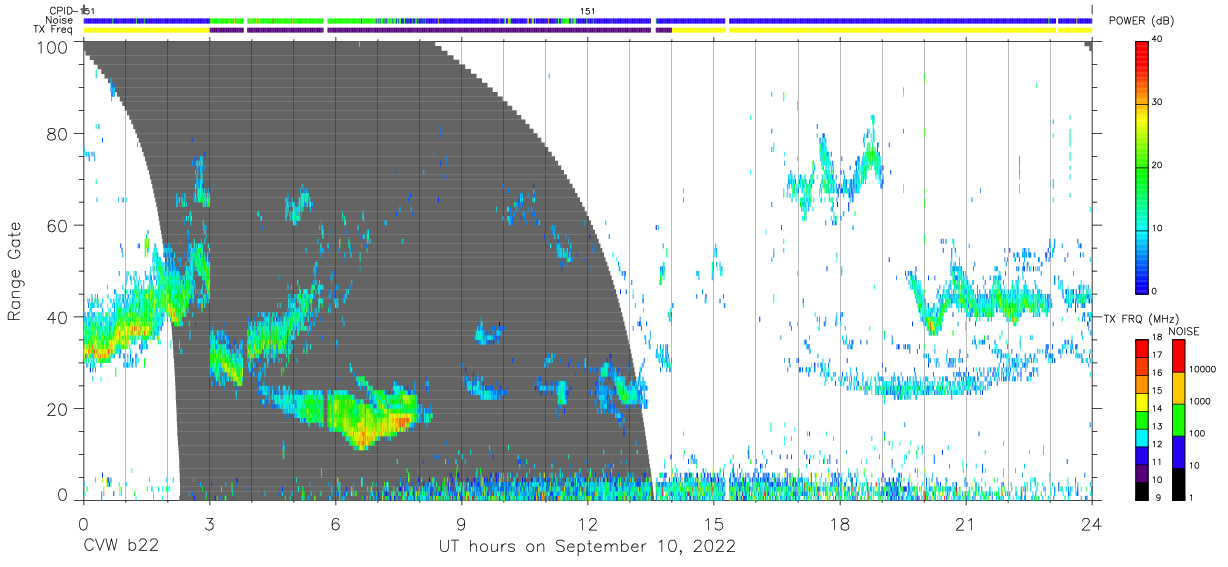Click the POWER rainbow colorbar

tap(1142, 166)
